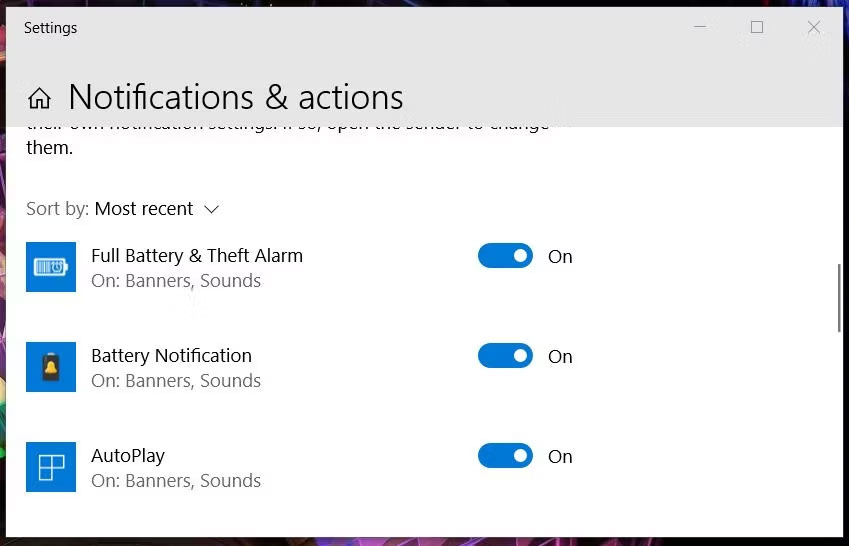This screenshot has height=546, width=849.
Task: Click the Full Battery & Theft Alarm icon
Action: click(51, 267)
